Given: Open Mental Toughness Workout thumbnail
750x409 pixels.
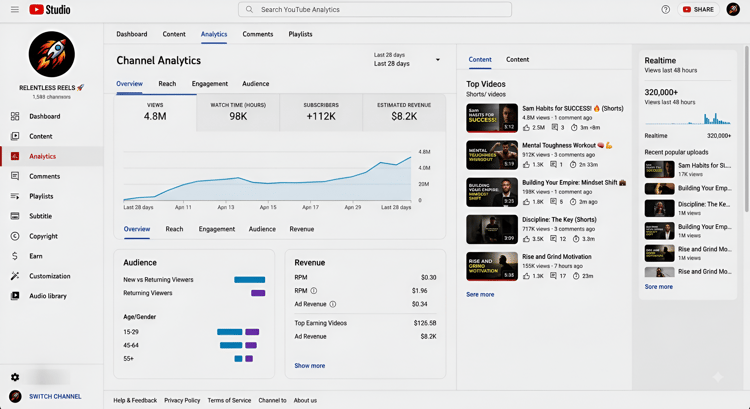Looking at the screenshot, I should [x=492, y=155].
